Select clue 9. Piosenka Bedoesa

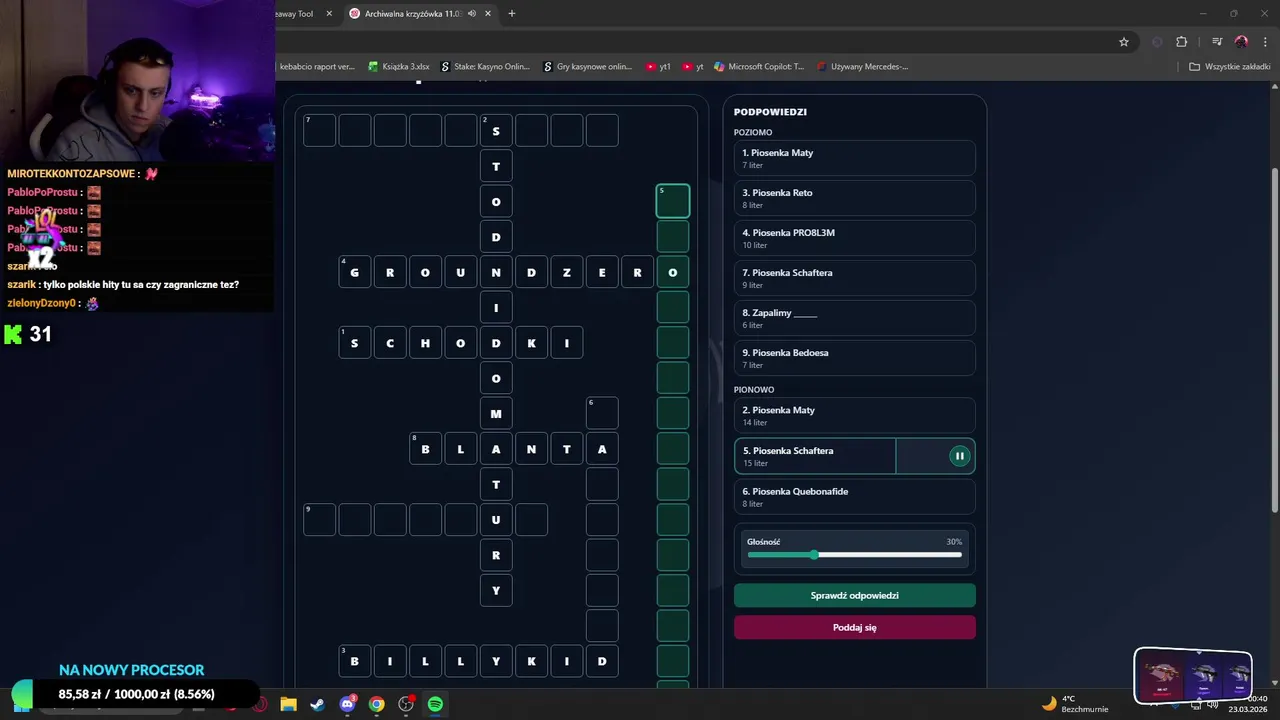pyautogui.click(x=855, y=358)
